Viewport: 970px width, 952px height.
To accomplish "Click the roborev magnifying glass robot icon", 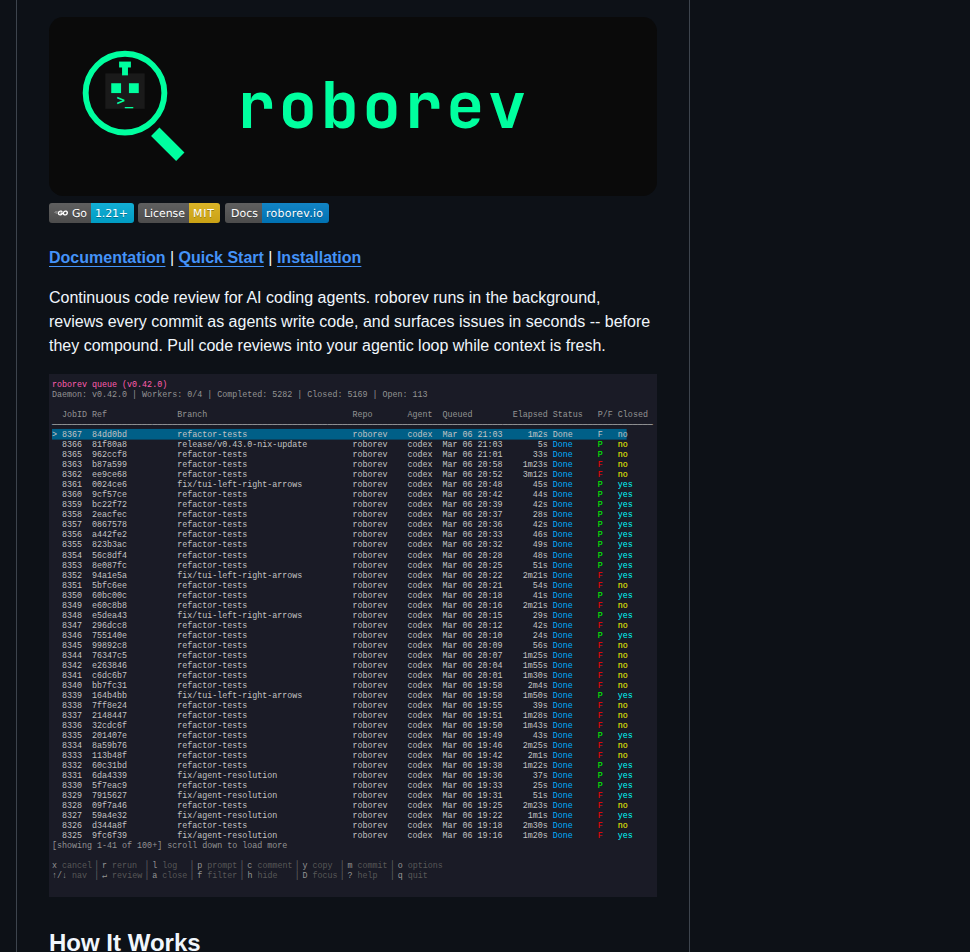I will [x=133, y=105].
